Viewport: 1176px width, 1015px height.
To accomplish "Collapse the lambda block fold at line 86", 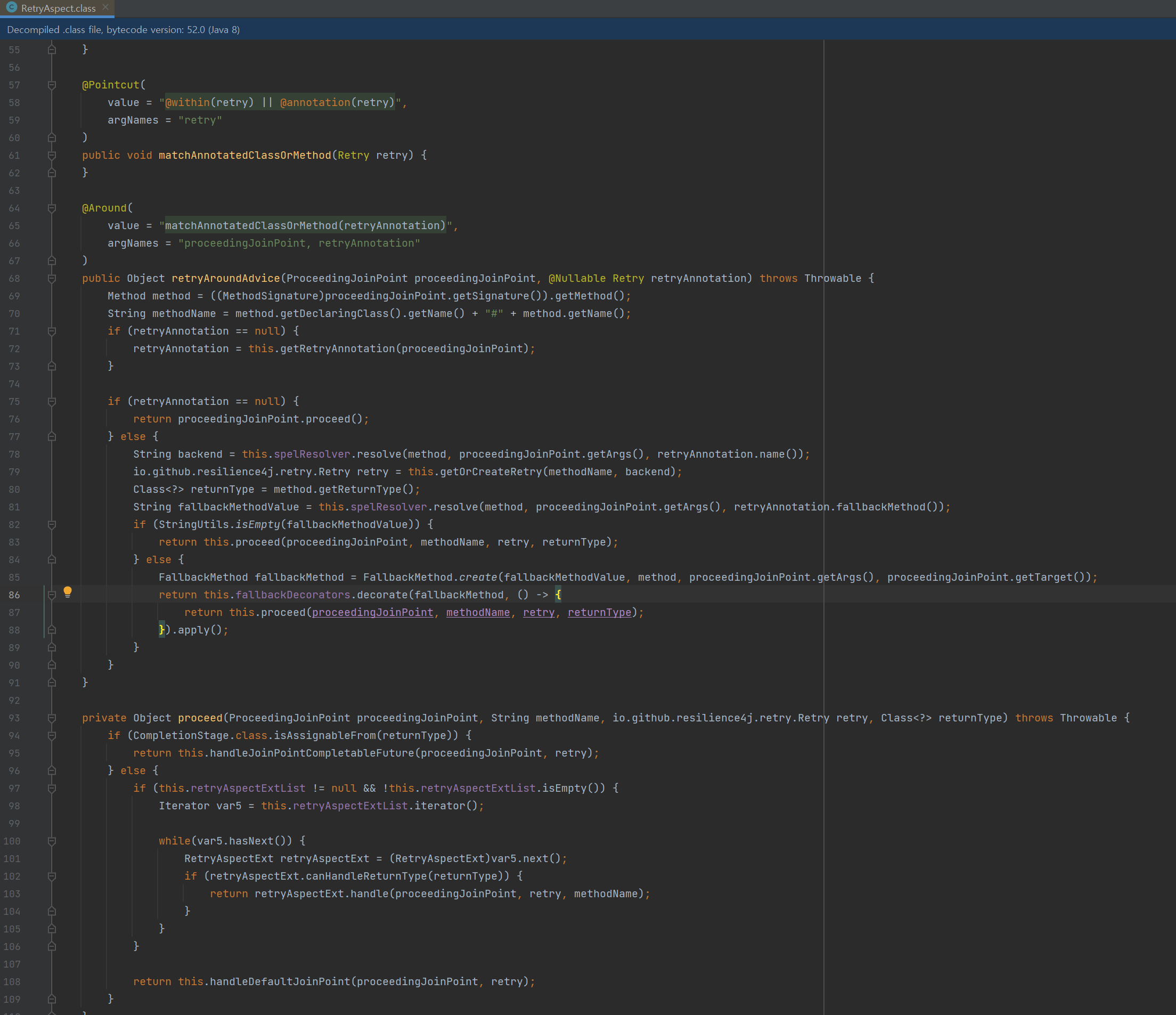I will coord(52,595).
